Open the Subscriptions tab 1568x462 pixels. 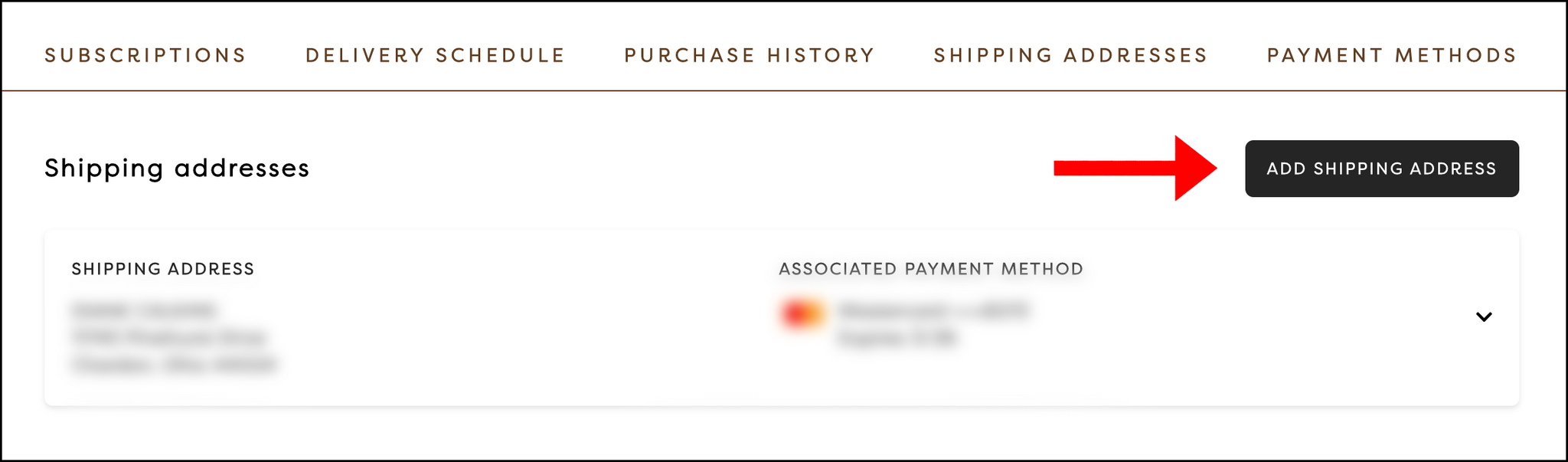point(145,55)
